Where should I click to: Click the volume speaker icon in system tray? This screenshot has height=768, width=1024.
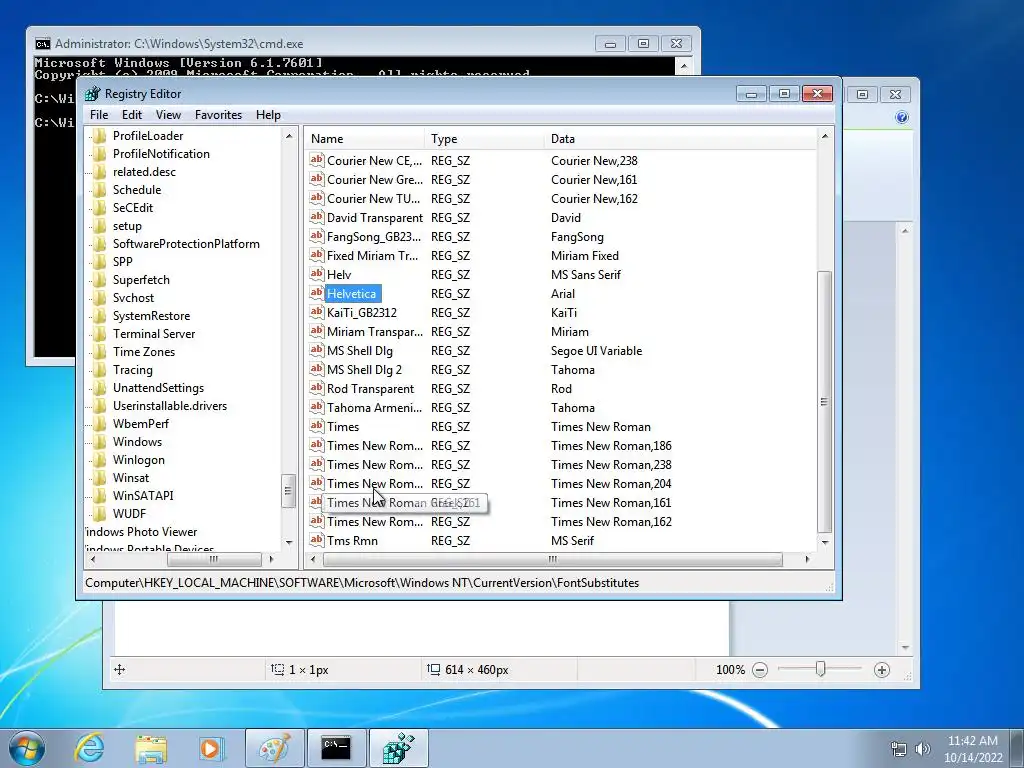922,749
